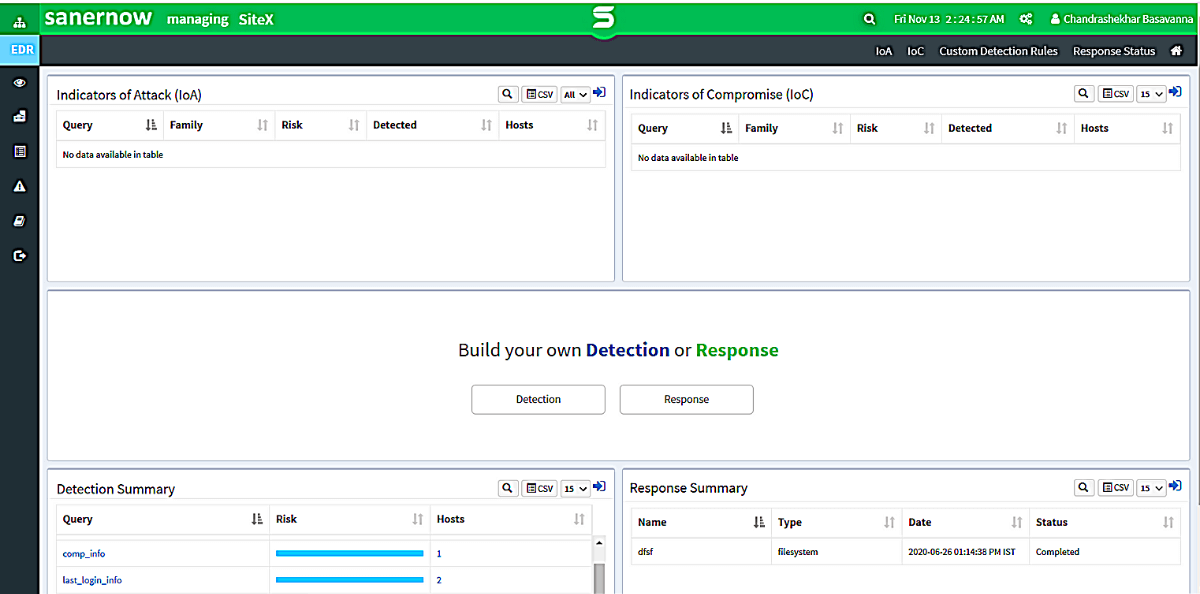
Task: Click hosts count 2 for last_login_info
Action: (439, 580)
